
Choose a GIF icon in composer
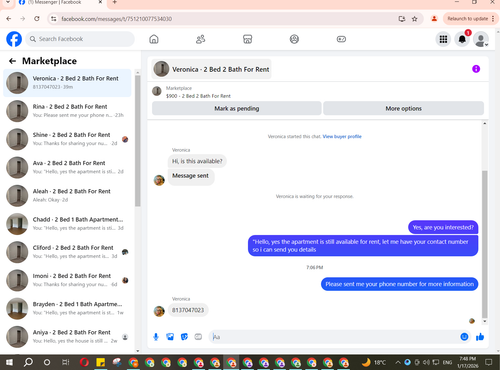[x=198, y=337]
